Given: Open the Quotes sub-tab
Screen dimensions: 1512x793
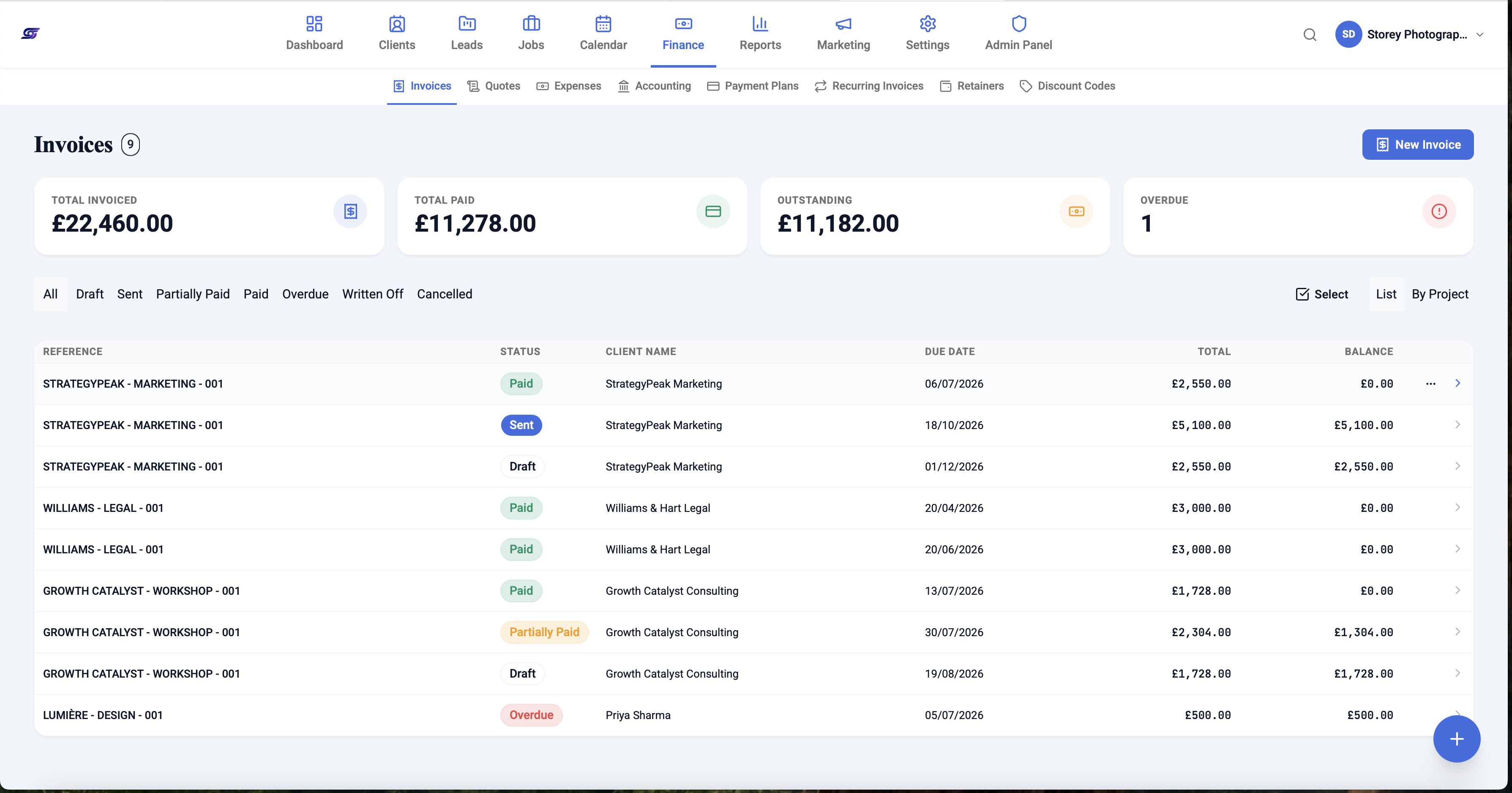Looking at the screenshot, I should point(494,86).
